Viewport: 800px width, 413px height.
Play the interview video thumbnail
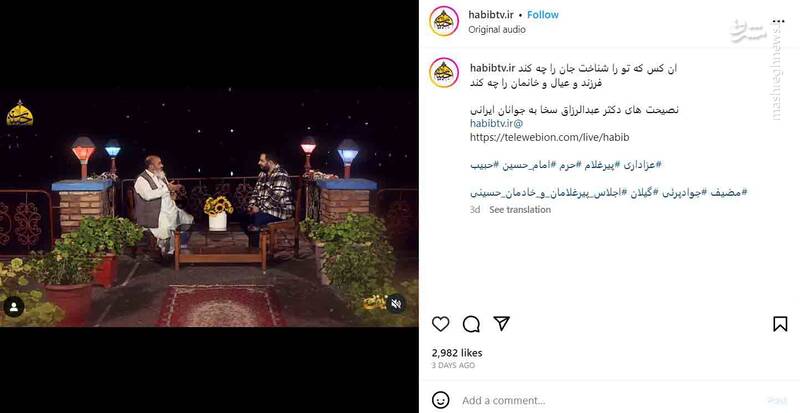[209, 207]
